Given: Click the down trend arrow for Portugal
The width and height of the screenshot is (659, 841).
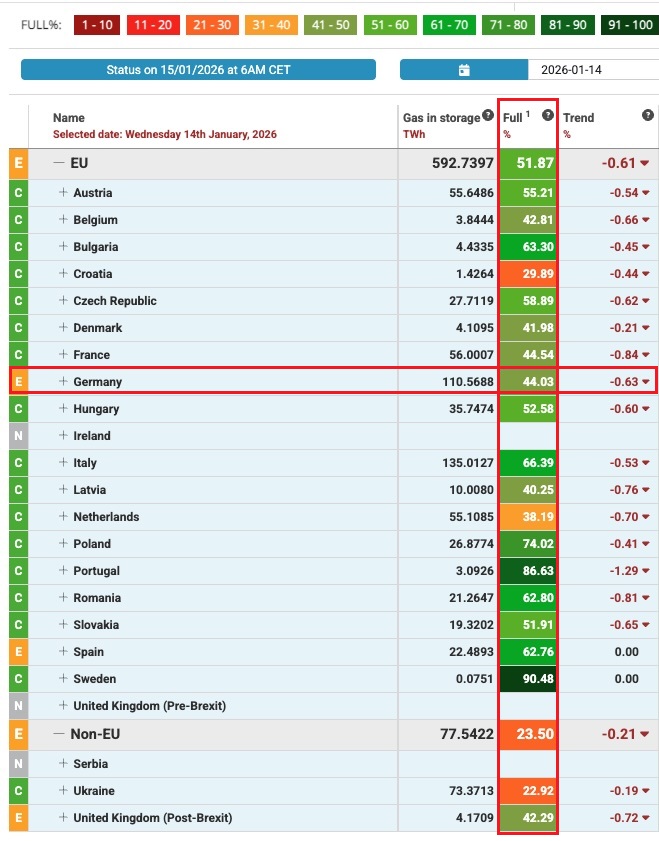Looking at the screenshot, I should point(646,571).
